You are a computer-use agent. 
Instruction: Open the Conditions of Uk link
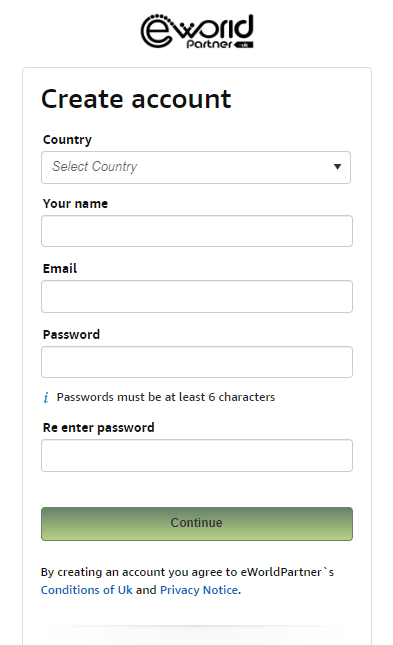click(x=86, y=590)
